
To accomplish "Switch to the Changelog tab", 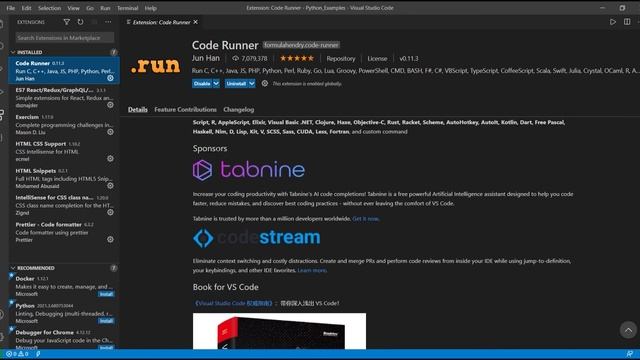I will [x=238, y=109].
